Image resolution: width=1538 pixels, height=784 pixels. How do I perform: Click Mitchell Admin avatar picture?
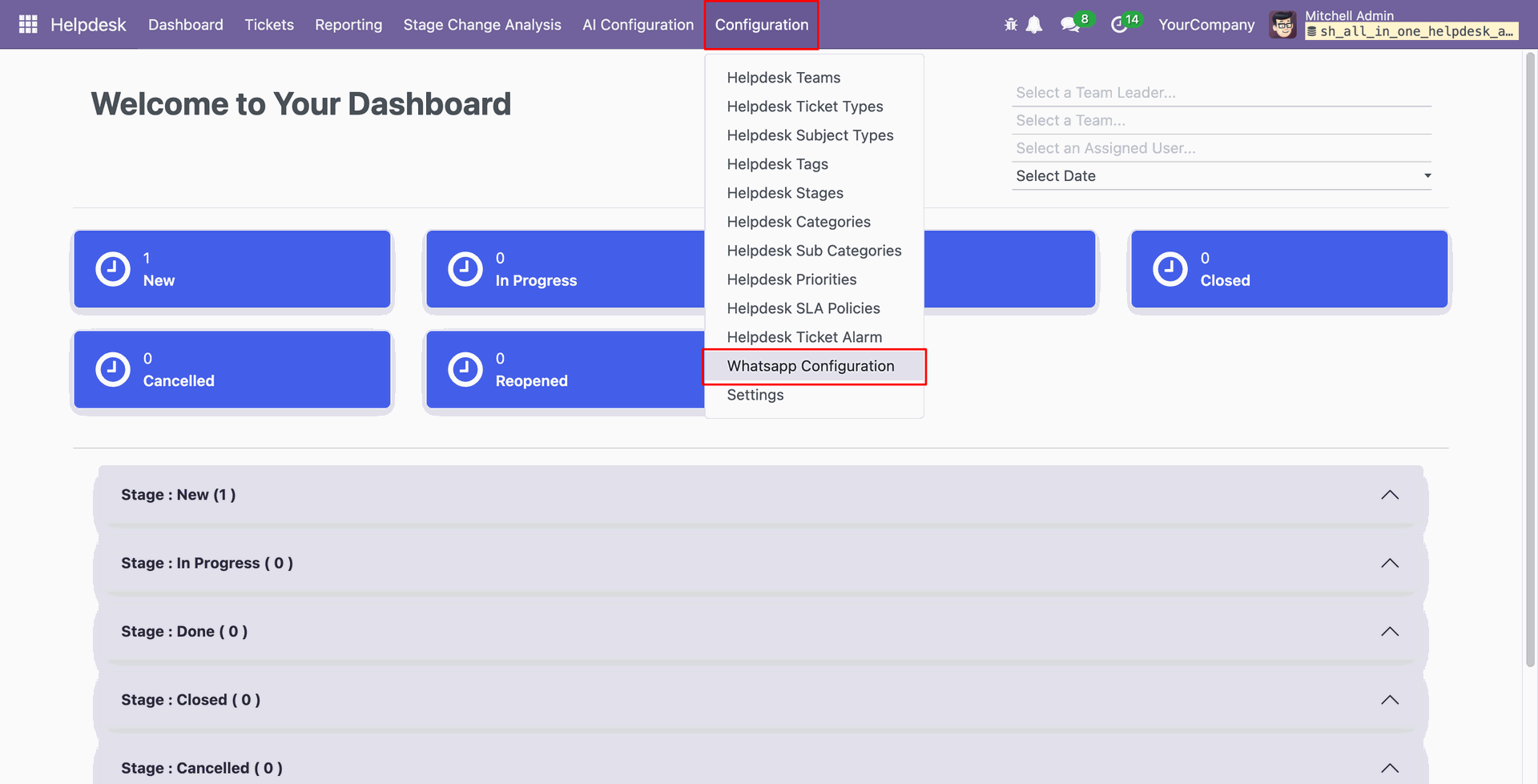point(1282,25)
